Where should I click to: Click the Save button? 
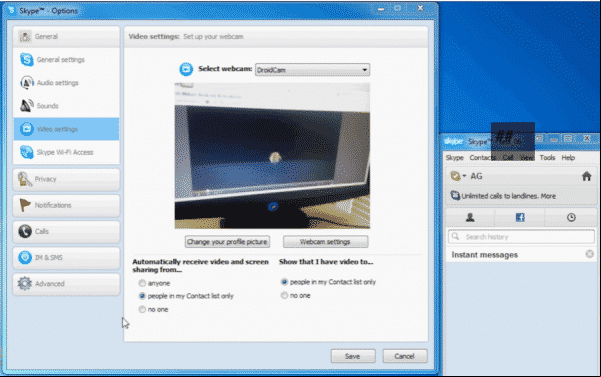(353, 356)
